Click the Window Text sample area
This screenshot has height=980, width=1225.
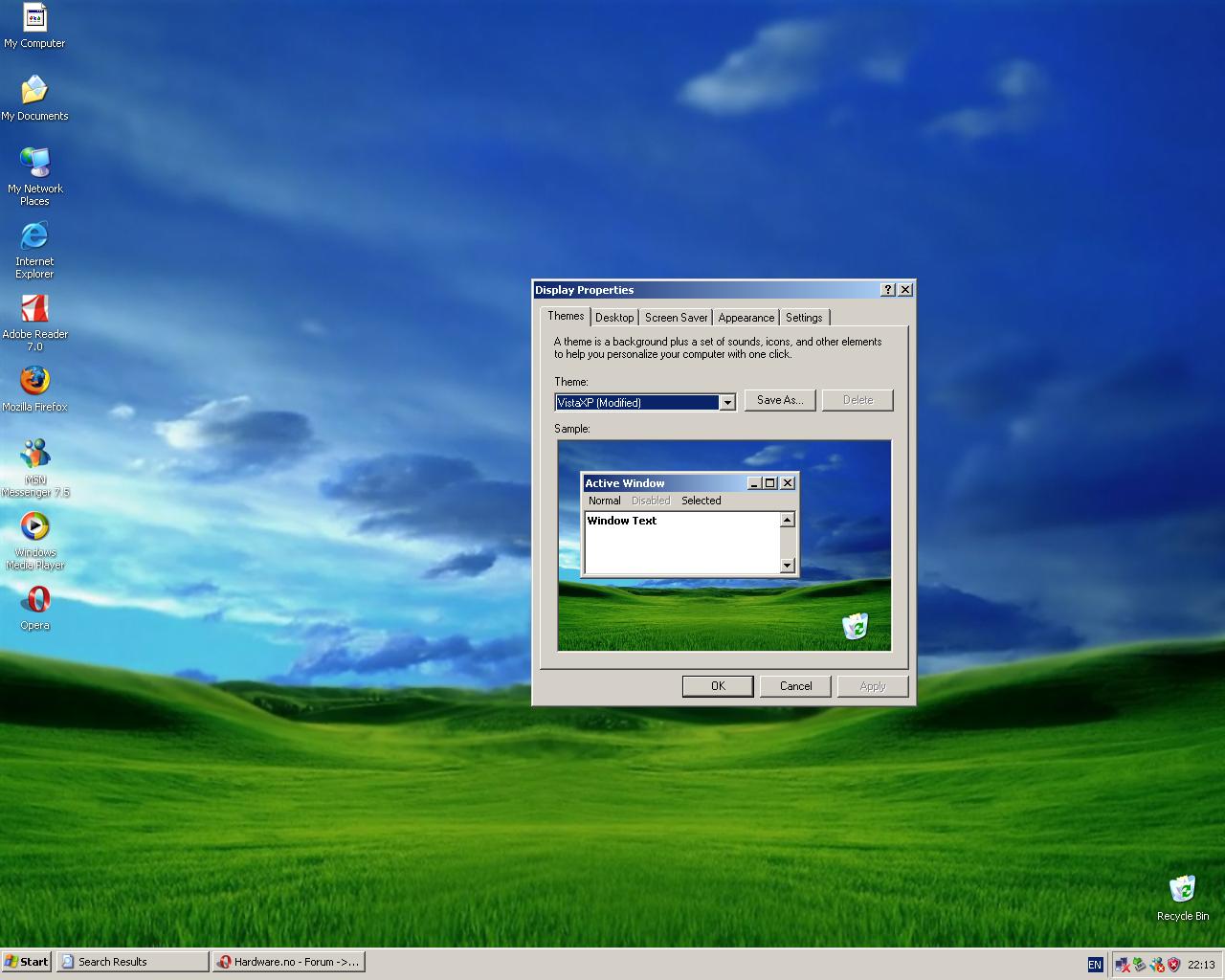click(682, 542)
